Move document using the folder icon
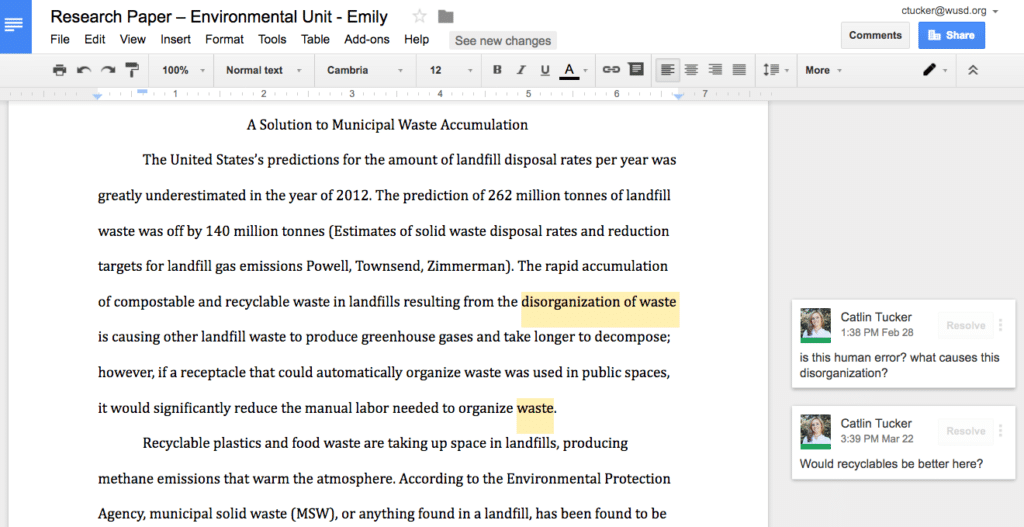This screenshot has width=1024, height=527. coord(446,17)
